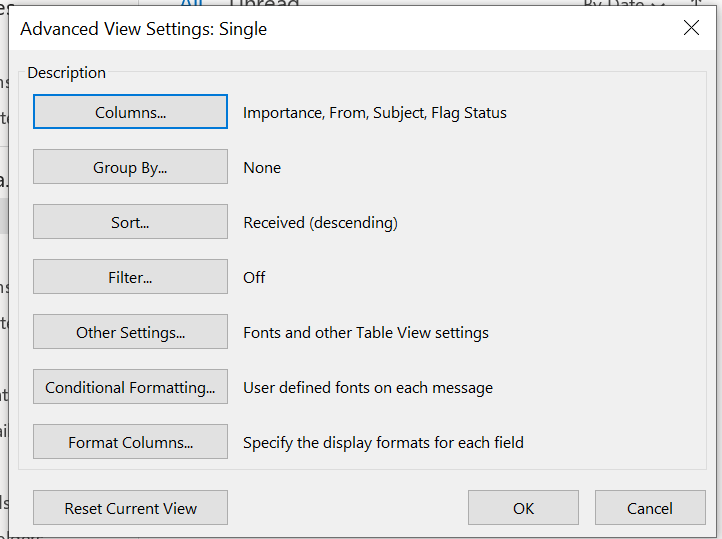The width and height of the screenshot is (722, 539).
Task: Click the Description group label
Action: tap(66, 73)
